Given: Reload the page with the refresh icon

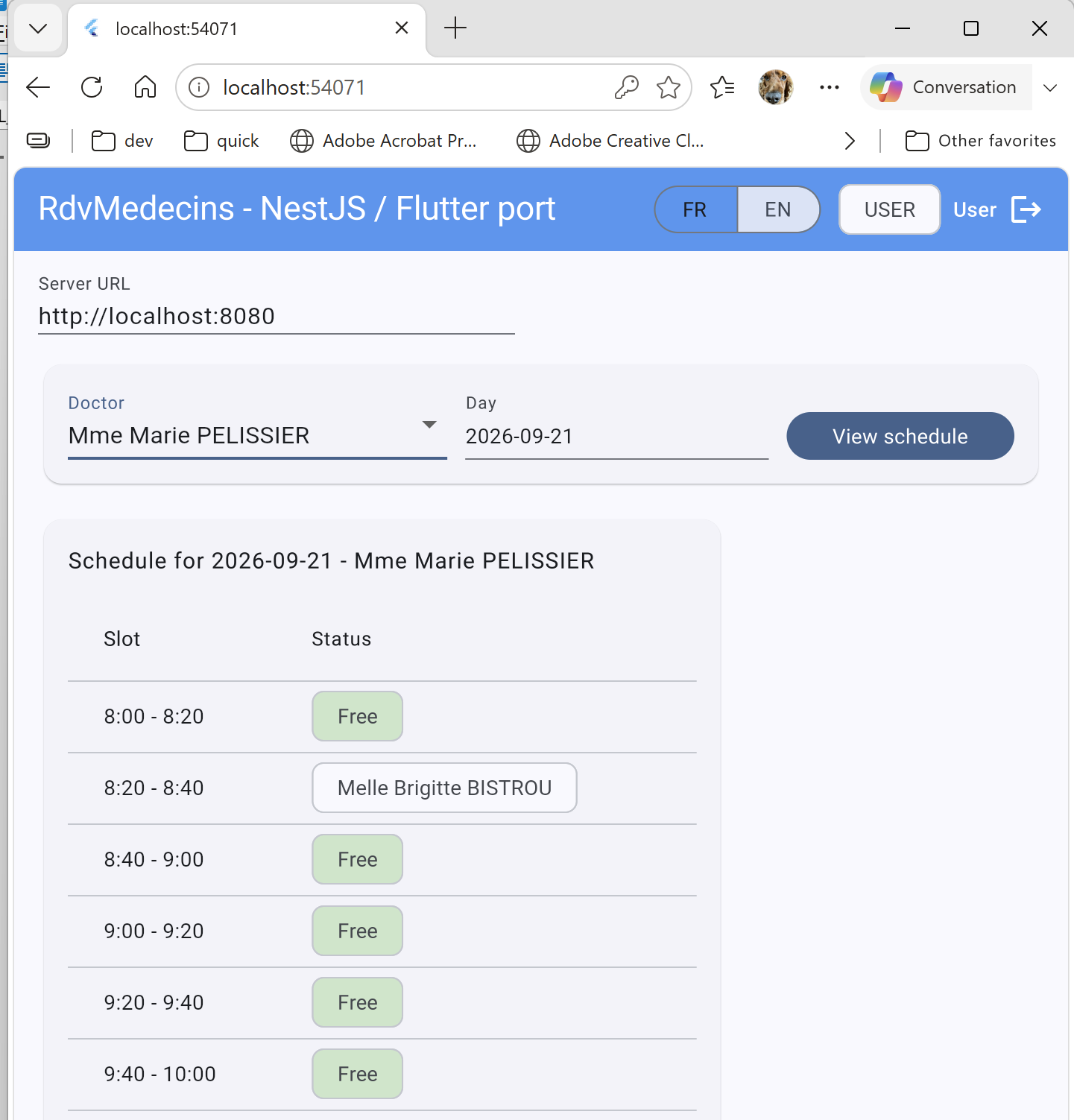Looking at the screenshot, I should pyautogui.click(x=92, y=87).
